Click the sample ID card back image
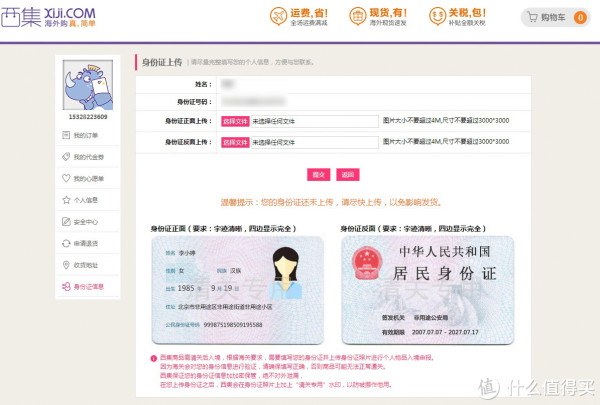The width and height of the screenshot is (600, 405). pyautogui.click(x=428, y=290)
